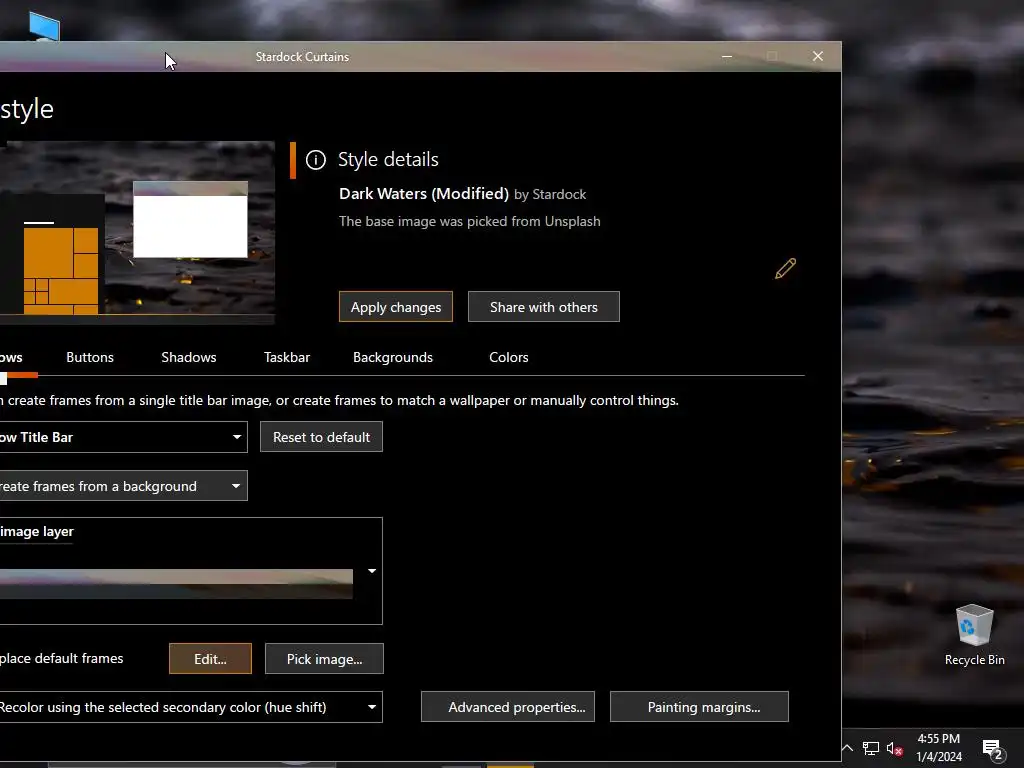The width and height of the screenshot is (1024, 768).
Task: Open Painting margins...
Action: [x=699, y=707]
